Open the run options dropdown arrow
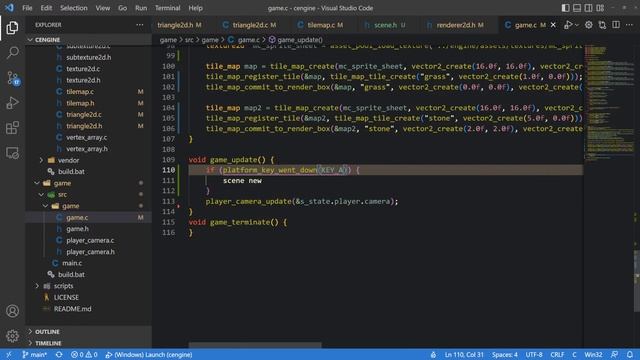This screenshot has height=360, width=640. click(577, 25)
